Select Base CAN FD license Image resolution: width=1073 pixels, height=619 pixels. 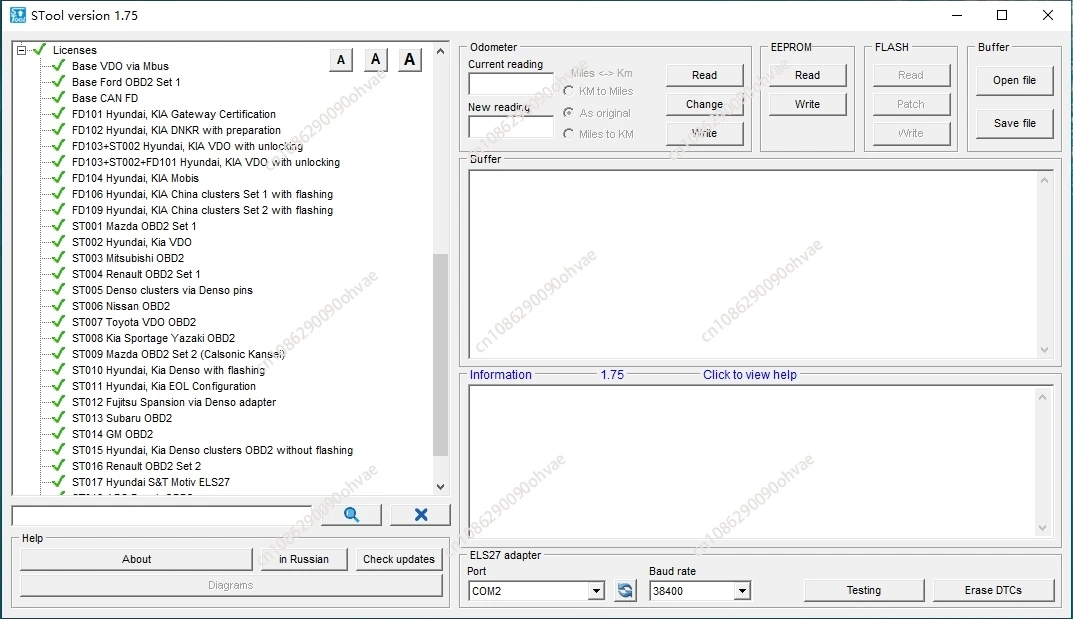pos(105,98)
